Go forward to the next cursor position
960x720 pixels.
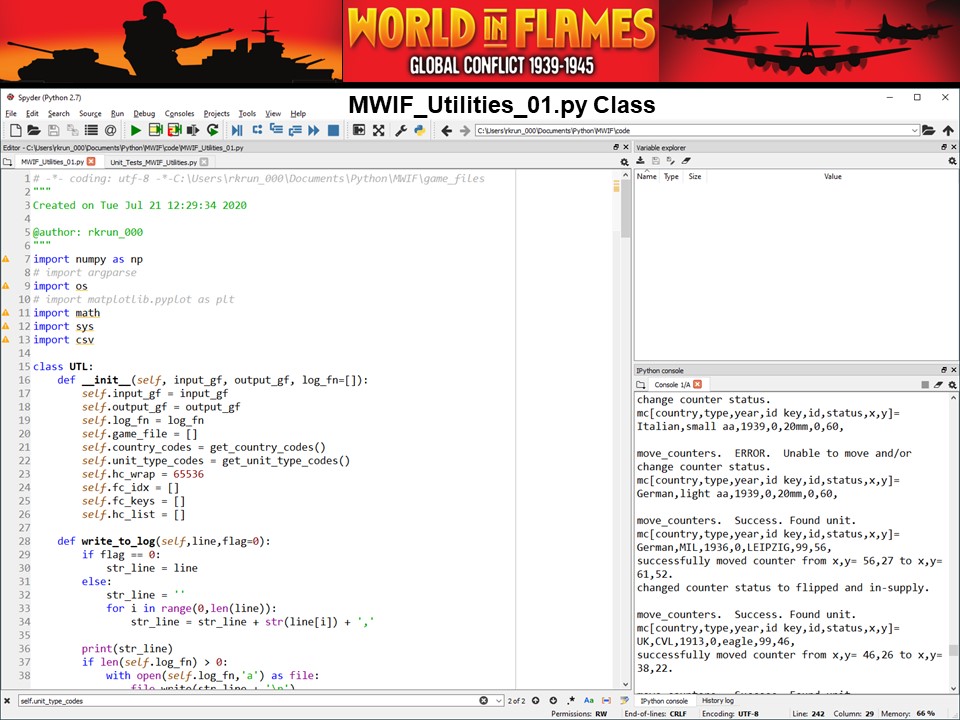tap(465, 130)
